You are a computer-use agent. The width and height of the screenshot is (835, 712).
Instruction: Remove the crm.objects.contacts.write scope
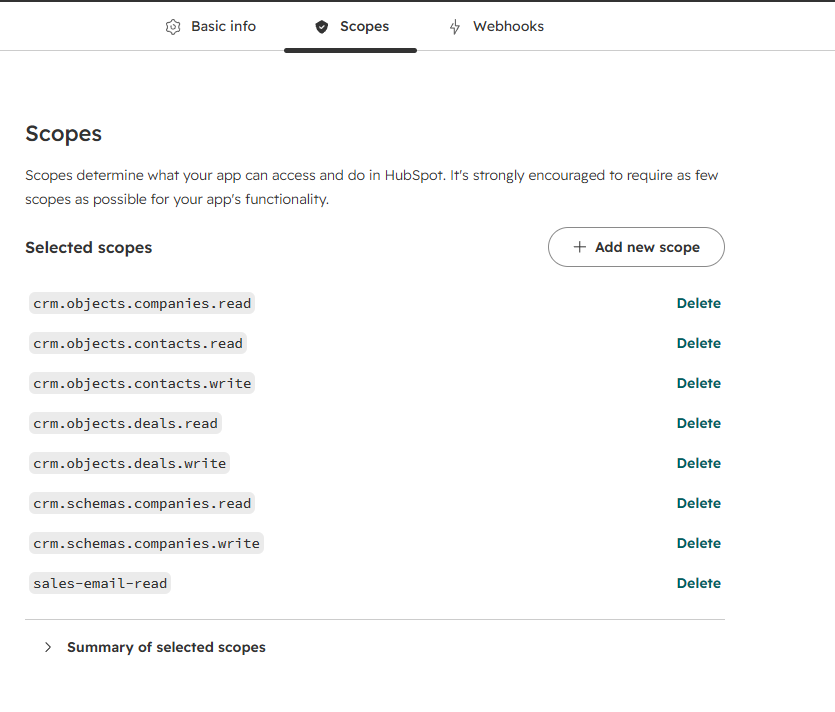click(699, 383)
